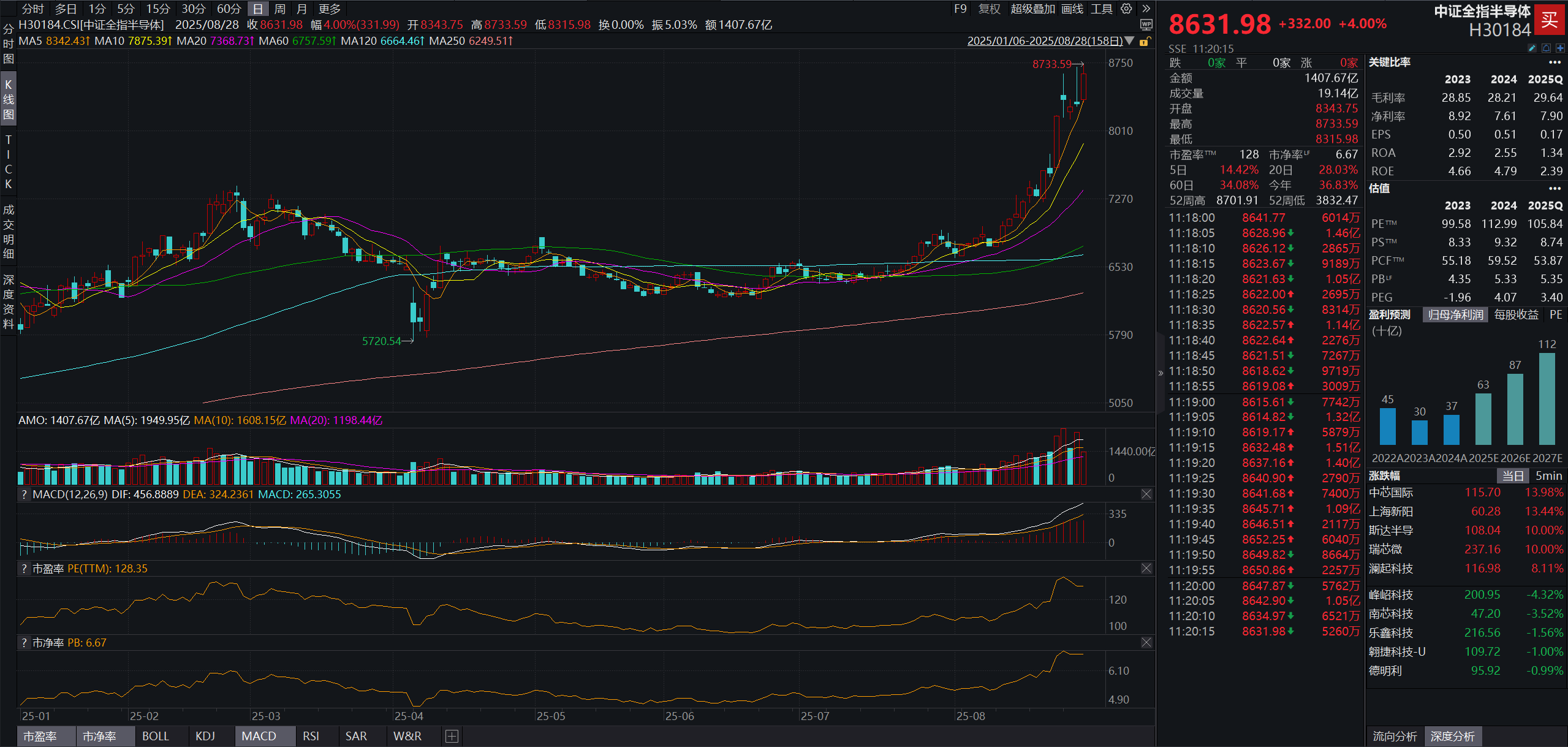Toggle the BOLL indicator
Viewport: 1568px width, 747px height.
point(155,736)
